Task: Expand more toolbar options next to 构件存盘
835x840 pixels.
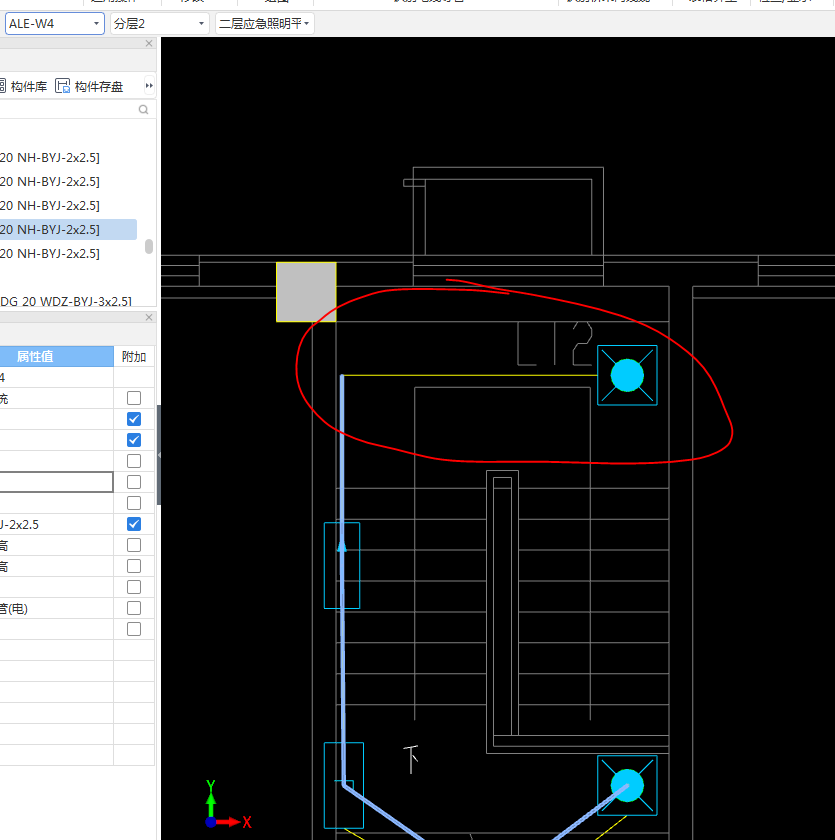Action: tap(149, 86)
